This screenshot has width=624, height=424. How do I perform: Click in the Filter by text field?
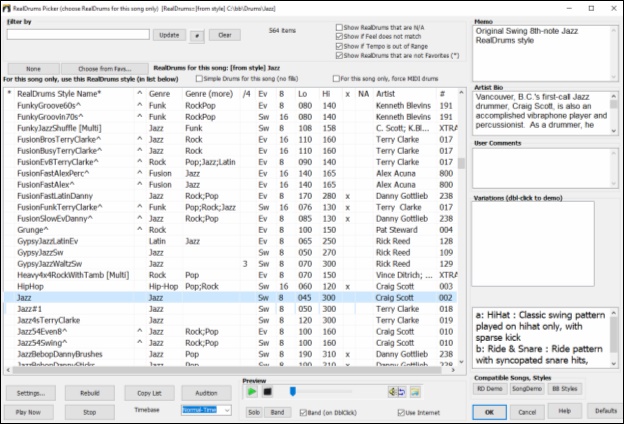tap(78, 35)
